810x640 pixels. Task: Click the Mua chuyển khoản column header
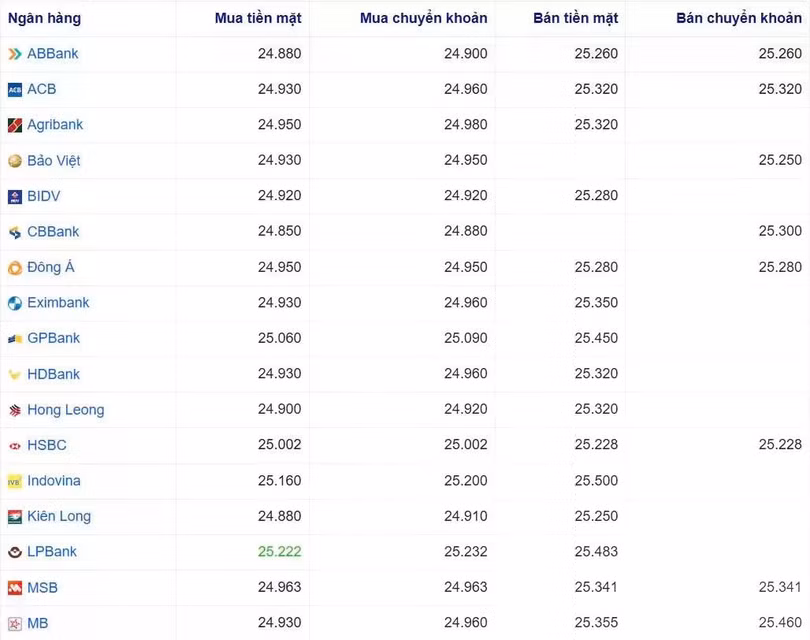pyautogui.click(x=424, y=18)
